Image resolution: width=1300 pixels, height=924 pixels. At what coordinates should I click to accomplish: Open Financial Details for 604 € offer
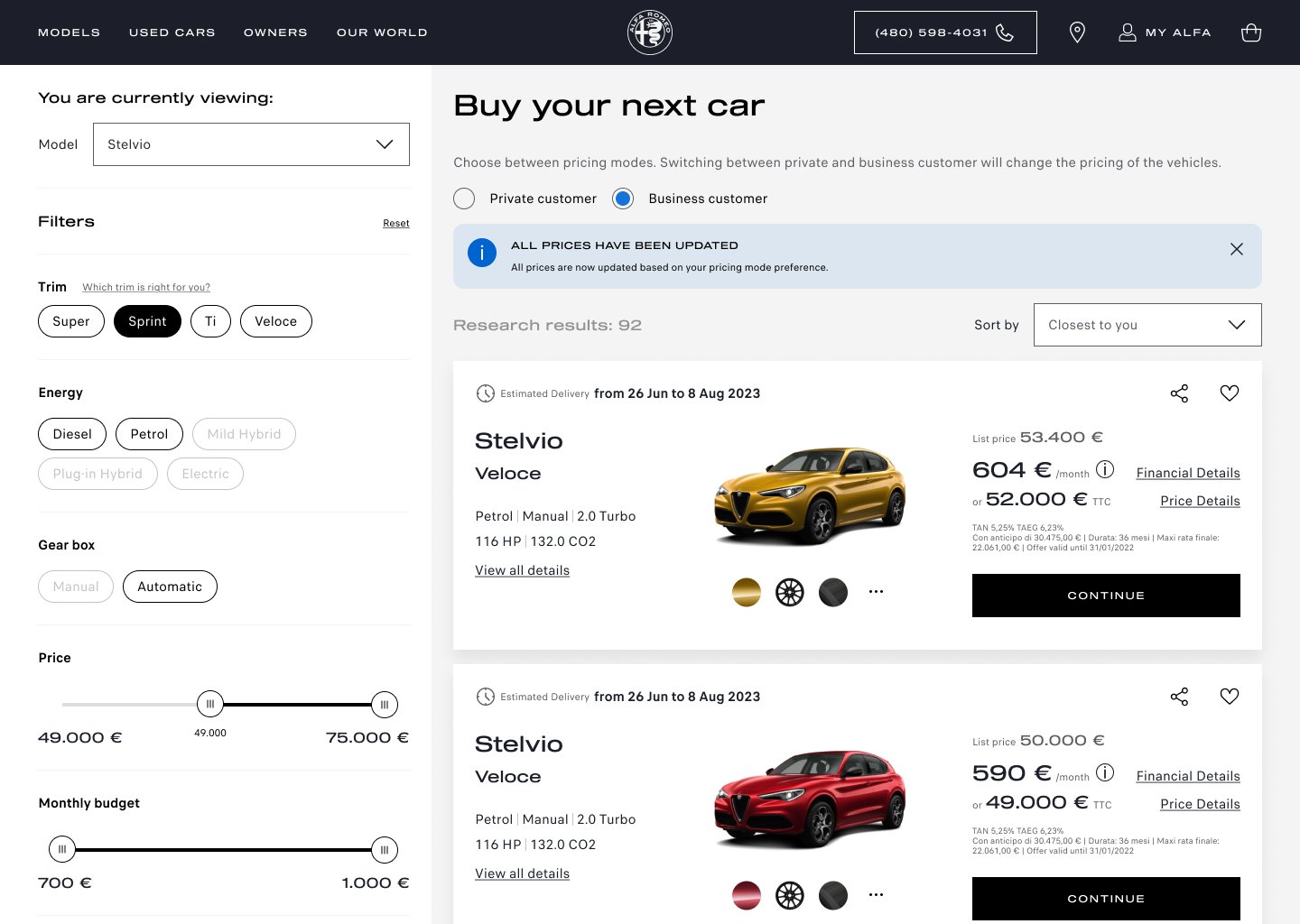pyautogui.click(x=1188, y=473)
